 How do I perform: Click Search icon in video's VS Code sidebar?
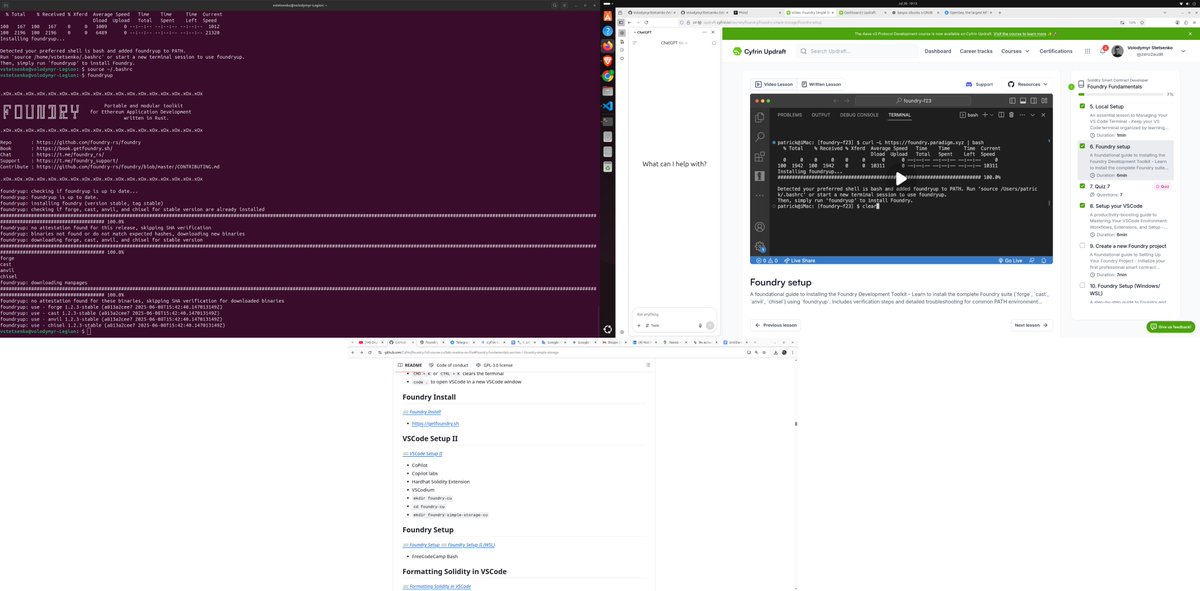[x=760, y=136]
